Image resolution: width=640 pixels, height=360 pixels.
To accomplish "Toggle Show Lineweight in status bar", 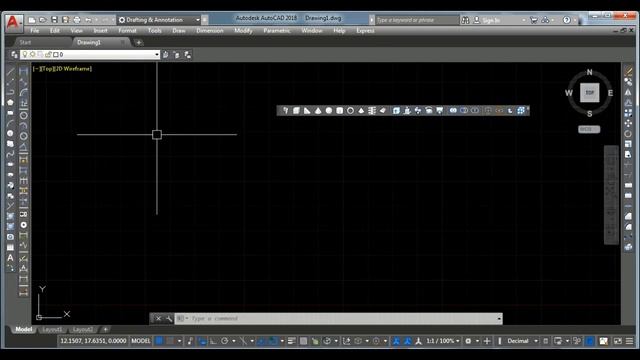I will [291, 341].
